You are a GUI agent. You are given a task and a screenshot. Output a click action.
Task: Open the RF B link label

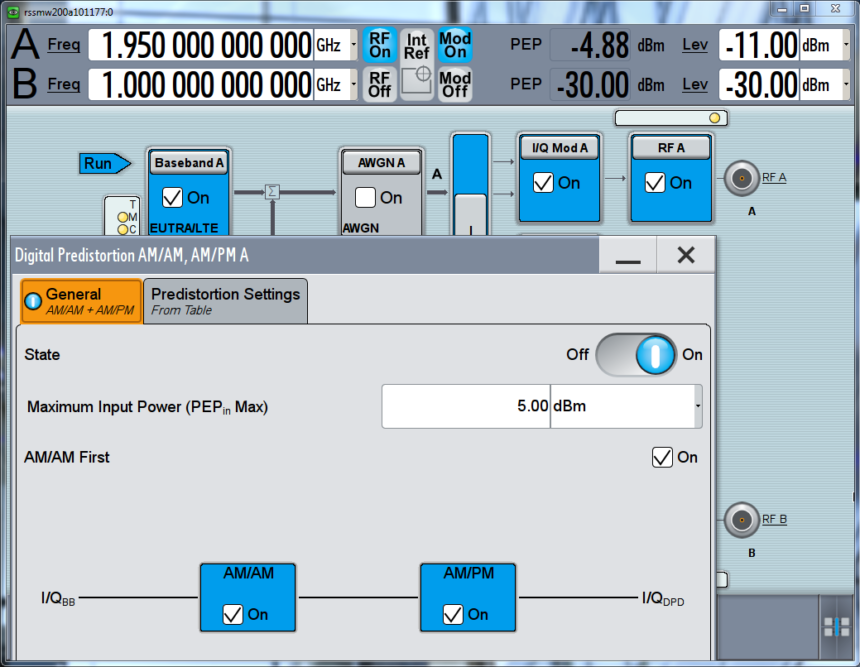(x=774, y=519)
